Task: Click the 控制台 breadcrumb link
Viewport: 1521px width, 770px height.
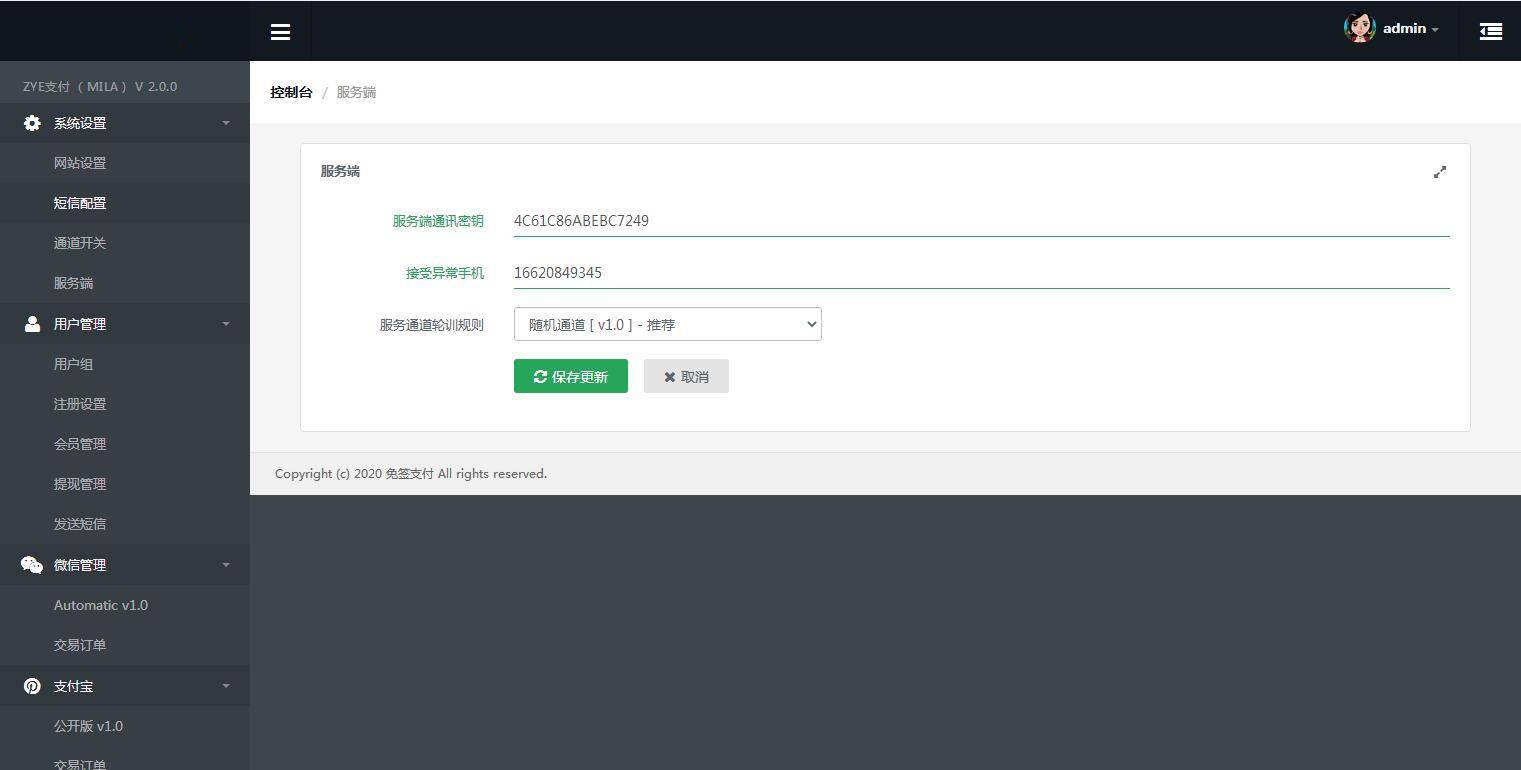Action: [x=291, y=92]
